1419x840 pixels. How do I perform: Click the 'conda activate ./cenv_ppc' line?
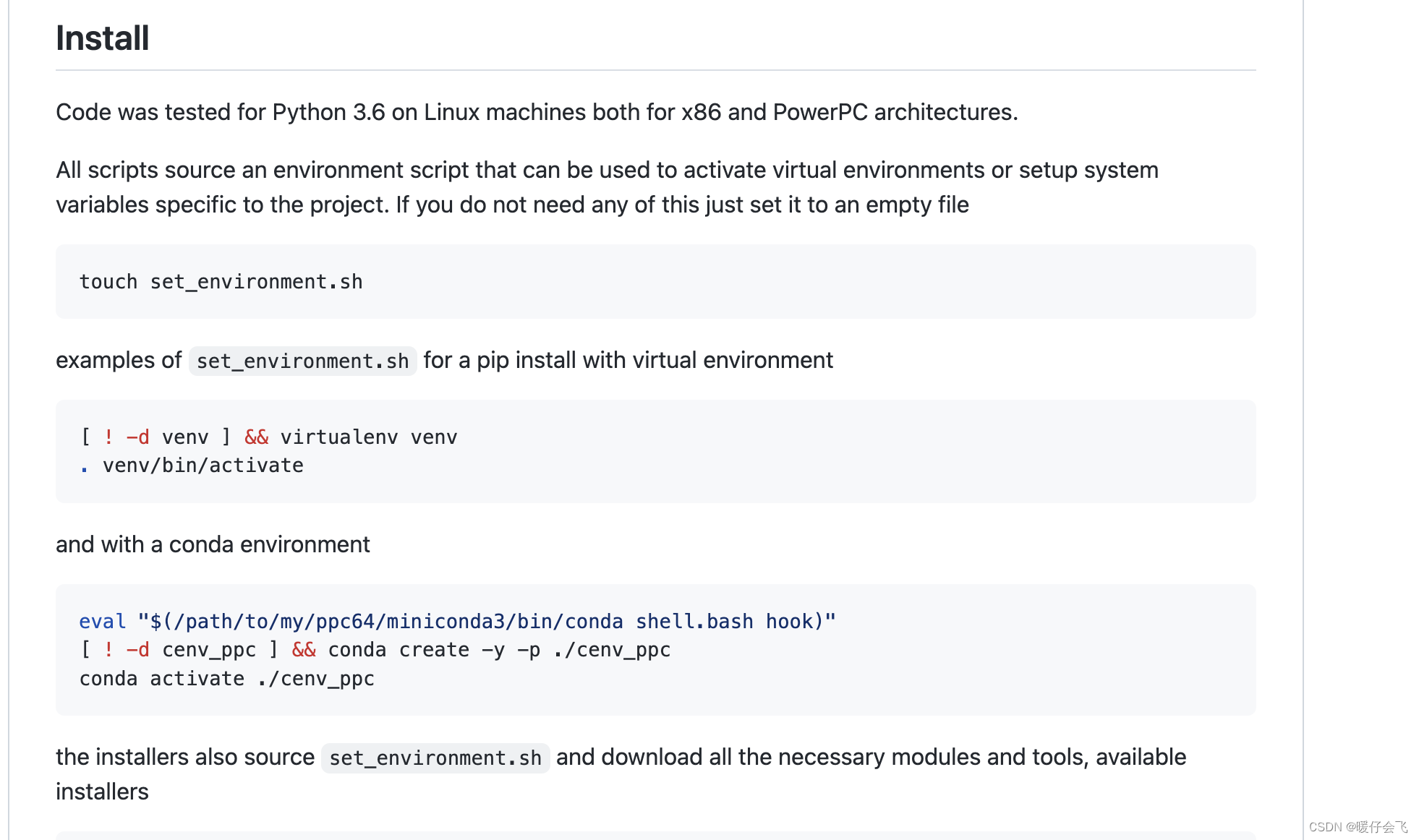(226, 678)
